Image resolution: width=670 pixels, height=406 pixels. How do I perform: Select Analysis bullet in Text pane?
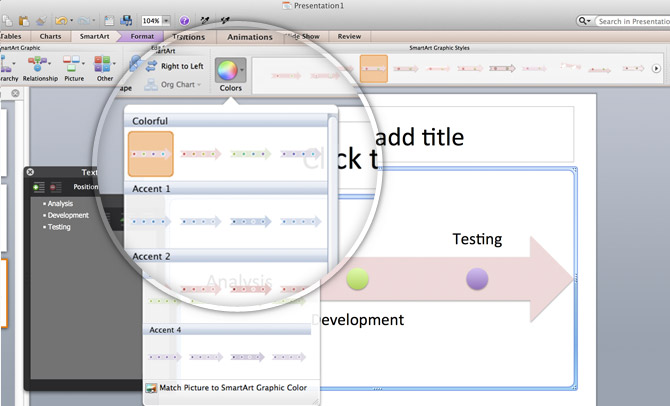pos(60,203)
